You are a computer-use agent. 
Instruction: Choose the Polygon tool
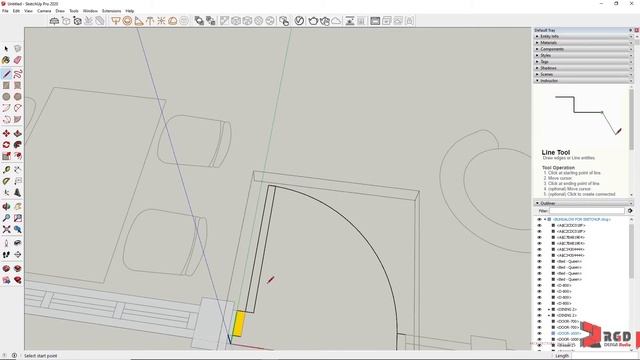point(18,97)
